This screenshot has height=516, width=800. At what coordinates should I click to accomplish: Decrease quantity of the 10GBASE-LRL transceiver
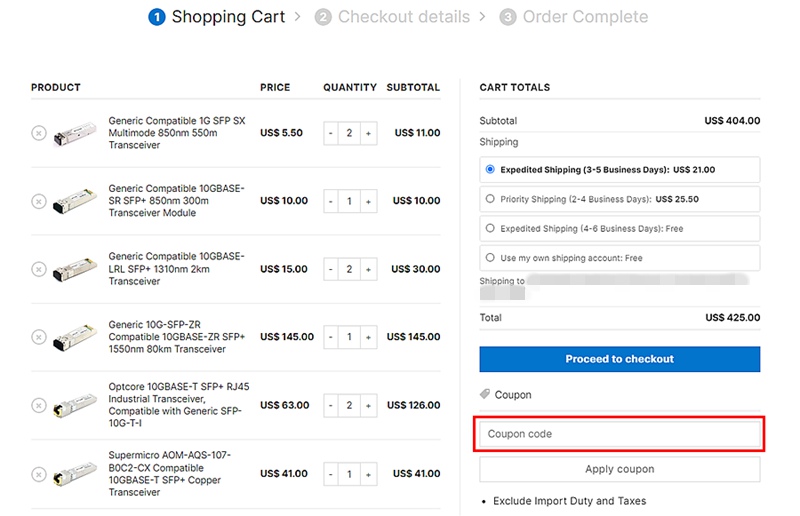tap(331, 269)
